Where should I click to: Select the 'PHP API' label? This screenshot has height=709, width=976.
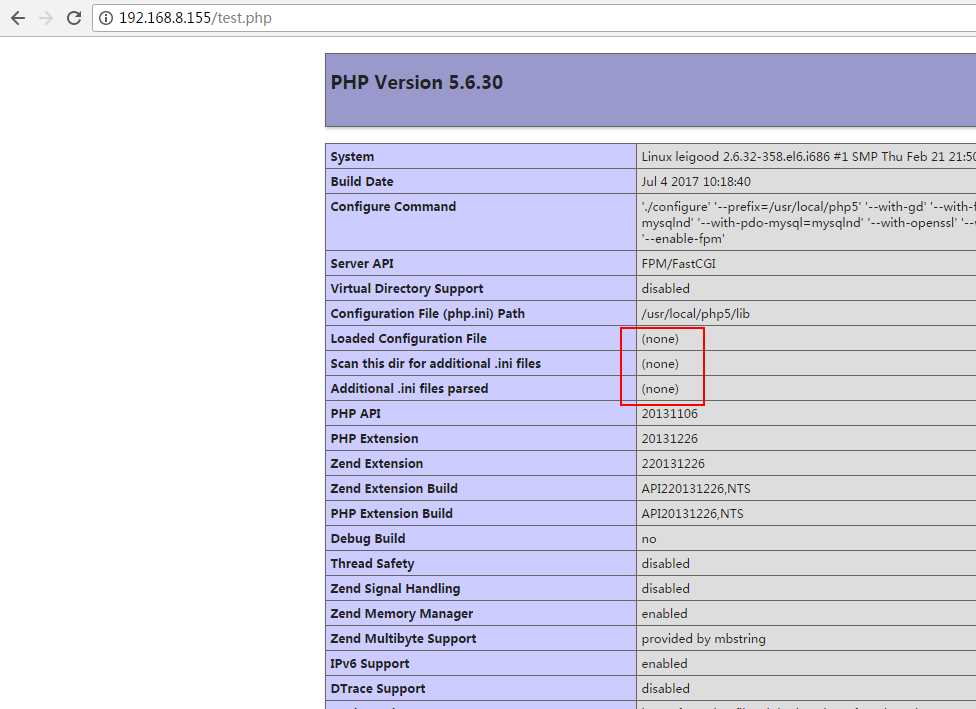click(355, 413)
